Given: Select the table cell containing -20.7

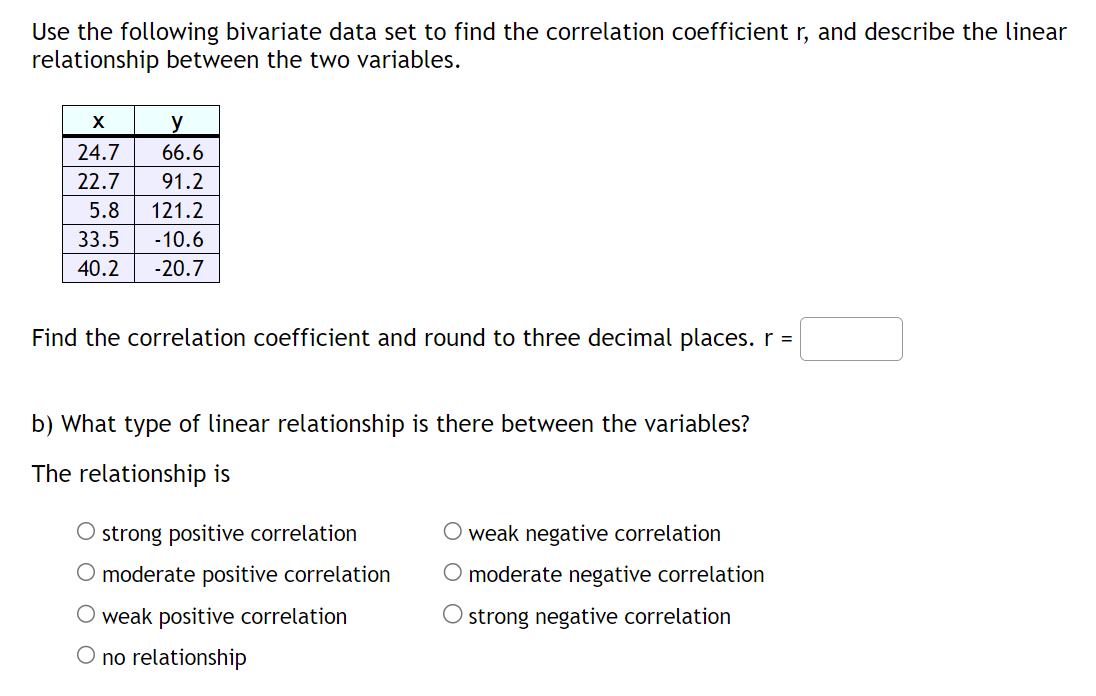Looking at the screenshot, I should (177, 268).
